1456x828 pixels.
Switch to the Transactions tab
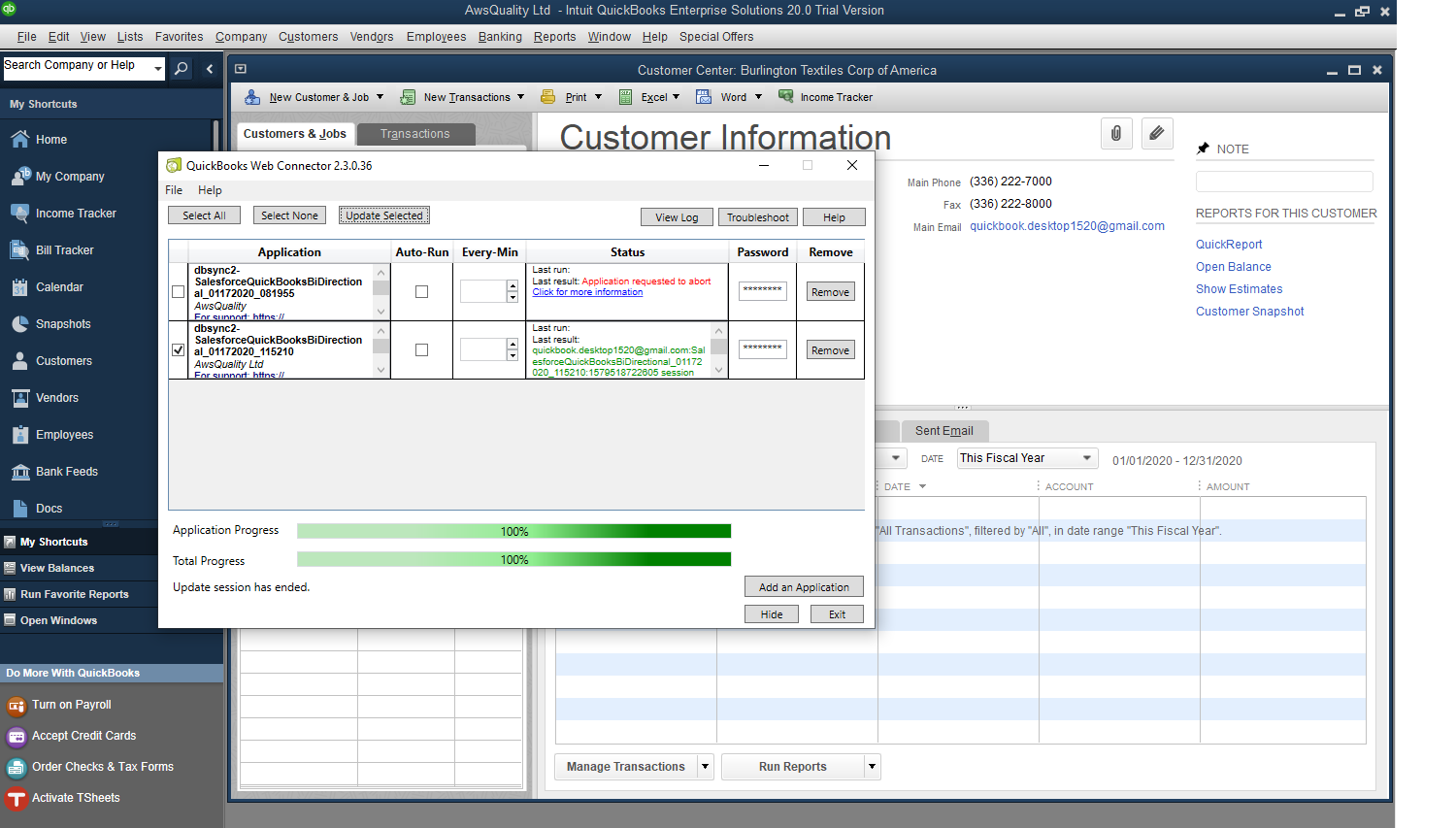(415, 134)
